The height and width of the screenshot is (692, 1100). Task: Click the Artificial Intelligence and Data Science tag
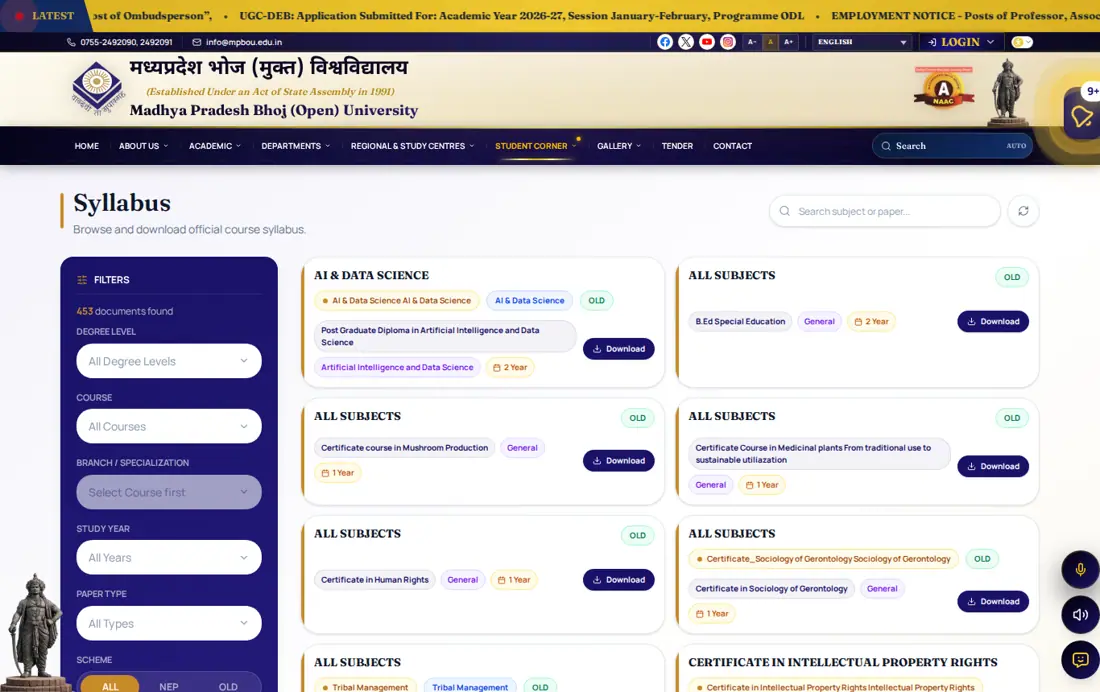click(397, 367)
